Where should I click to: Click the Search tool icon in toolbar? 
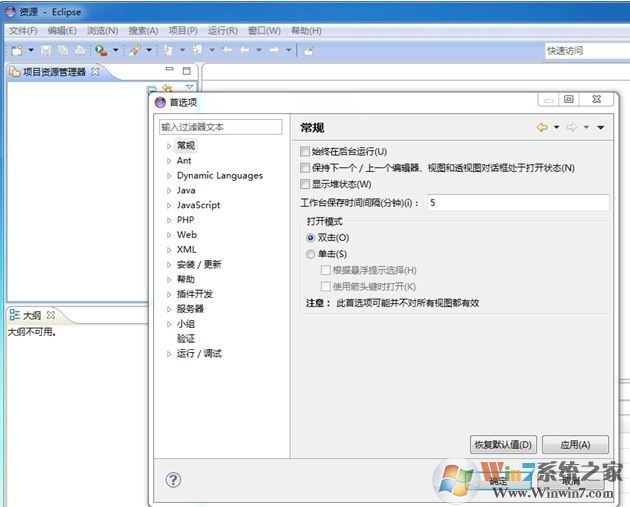point(135,50)
